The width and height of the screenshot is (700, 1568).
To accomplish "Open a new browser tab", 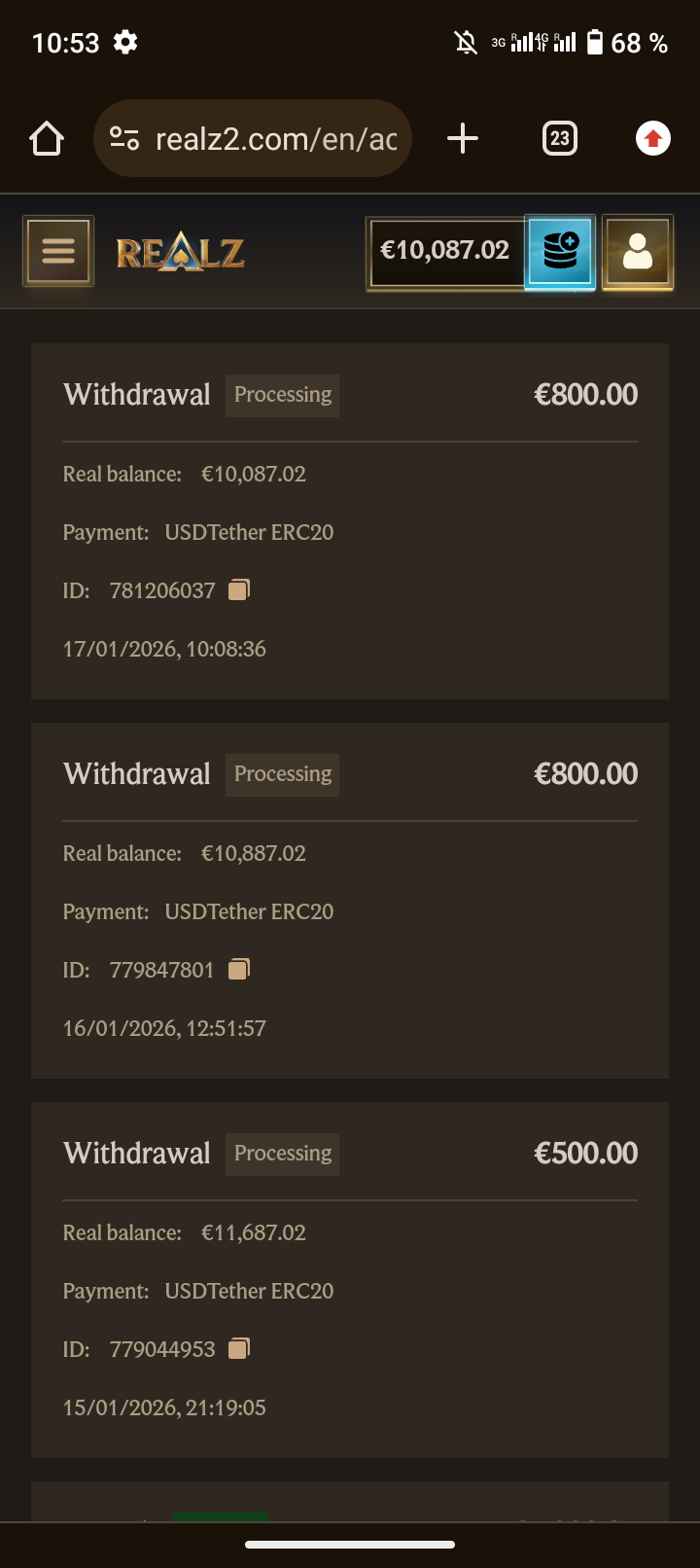I will (x=463, y=138).
